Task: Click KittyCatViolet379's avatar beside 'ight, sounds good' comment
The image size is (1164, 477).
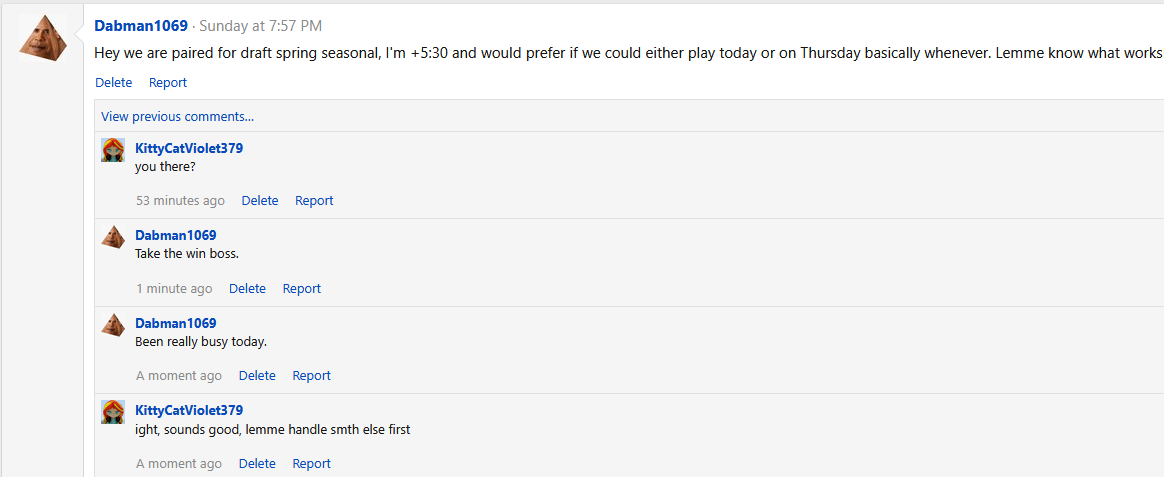Action: tap(113, 412)
